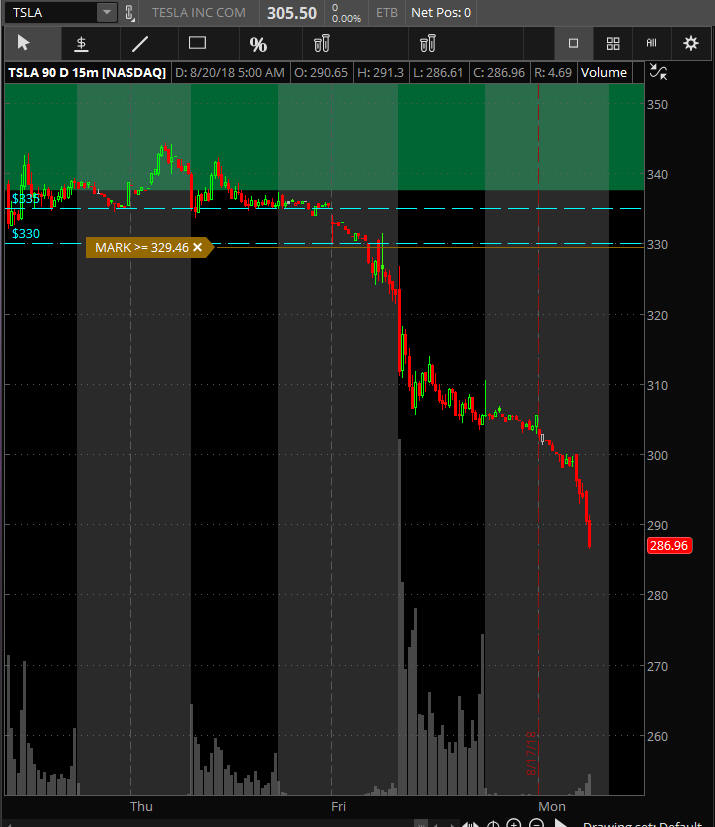Switch to grid chart layout
This screenshot has height=827, width=715.
point(613,43)
